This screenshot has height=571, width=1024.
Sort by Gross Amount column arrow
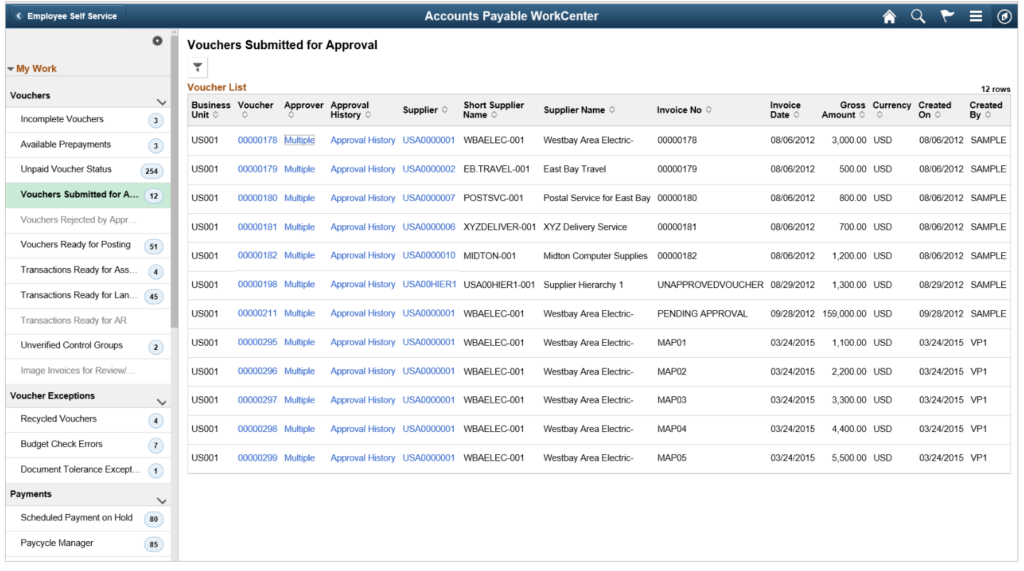coord(862,115)
